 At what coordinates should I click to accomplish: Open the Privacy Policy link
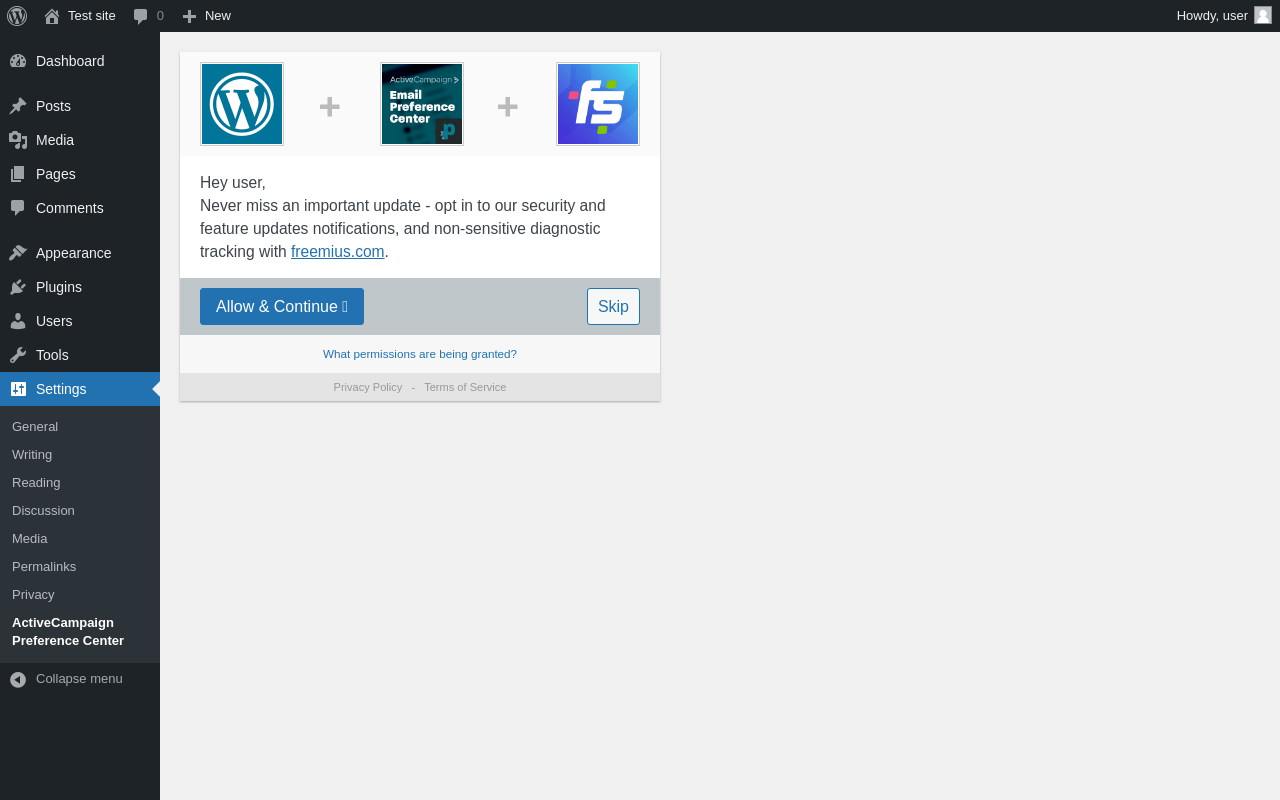368,387
